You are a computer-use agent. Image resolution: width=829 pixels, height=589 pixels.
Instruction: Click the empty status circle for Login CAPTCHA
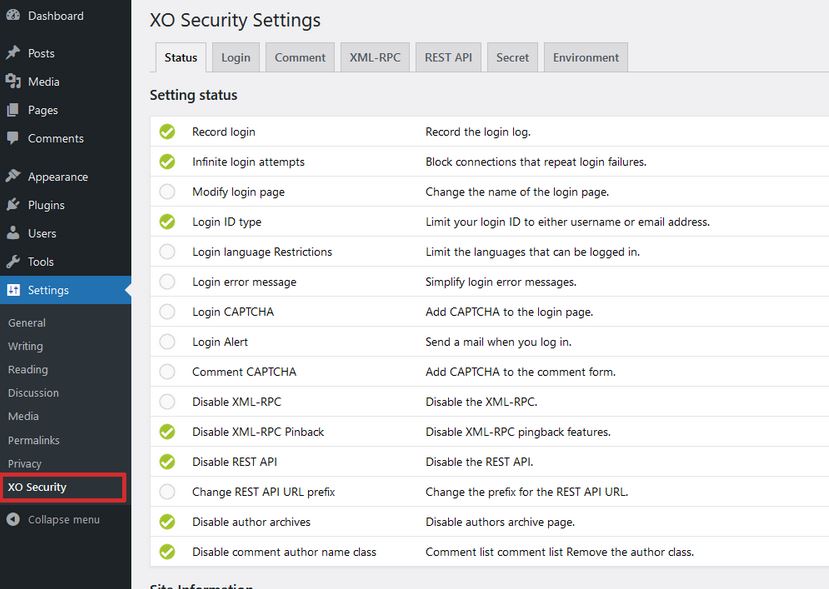tap(167, 312)
